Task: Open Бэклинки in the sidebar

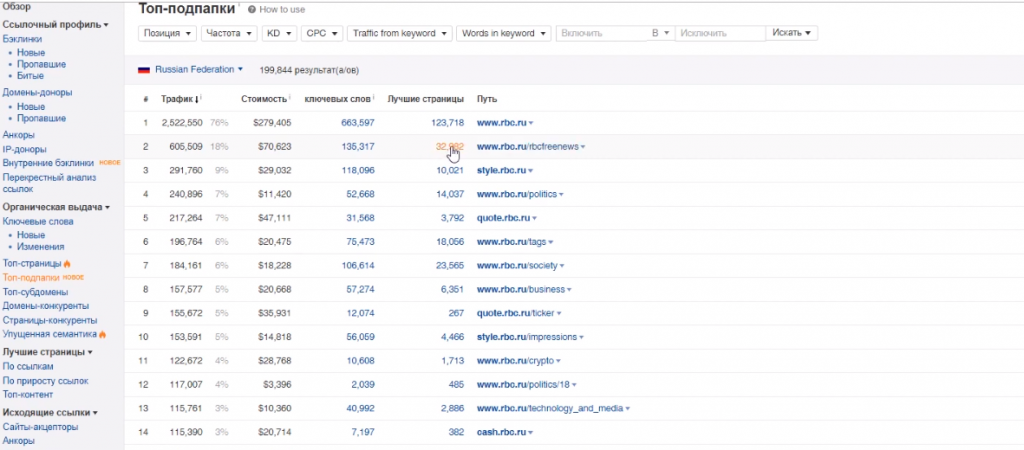Action: (x=22, y=39)
